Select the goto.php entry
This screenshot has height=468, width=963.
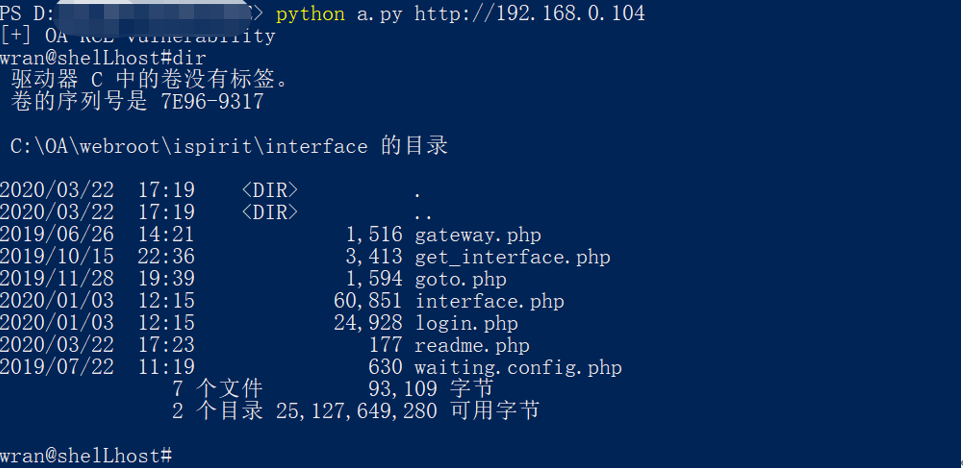coord(460,279)
